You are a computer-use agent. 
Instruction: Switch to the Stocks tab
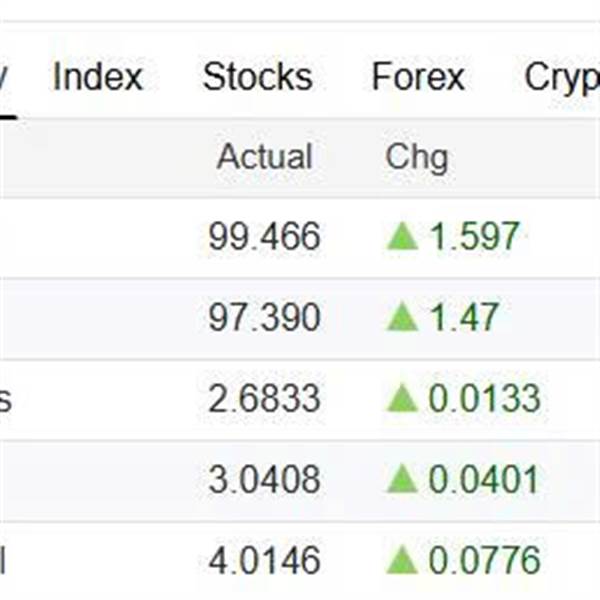click(x=258, y=77)
